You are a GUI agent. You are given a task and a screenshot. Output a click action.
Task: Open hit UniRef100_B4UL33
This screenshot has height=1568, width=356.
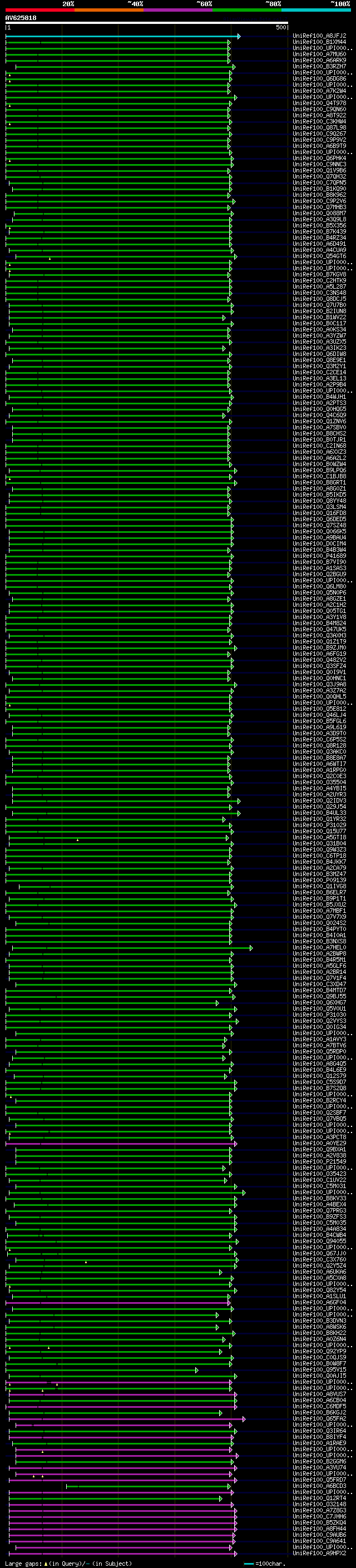coord(319,813)
